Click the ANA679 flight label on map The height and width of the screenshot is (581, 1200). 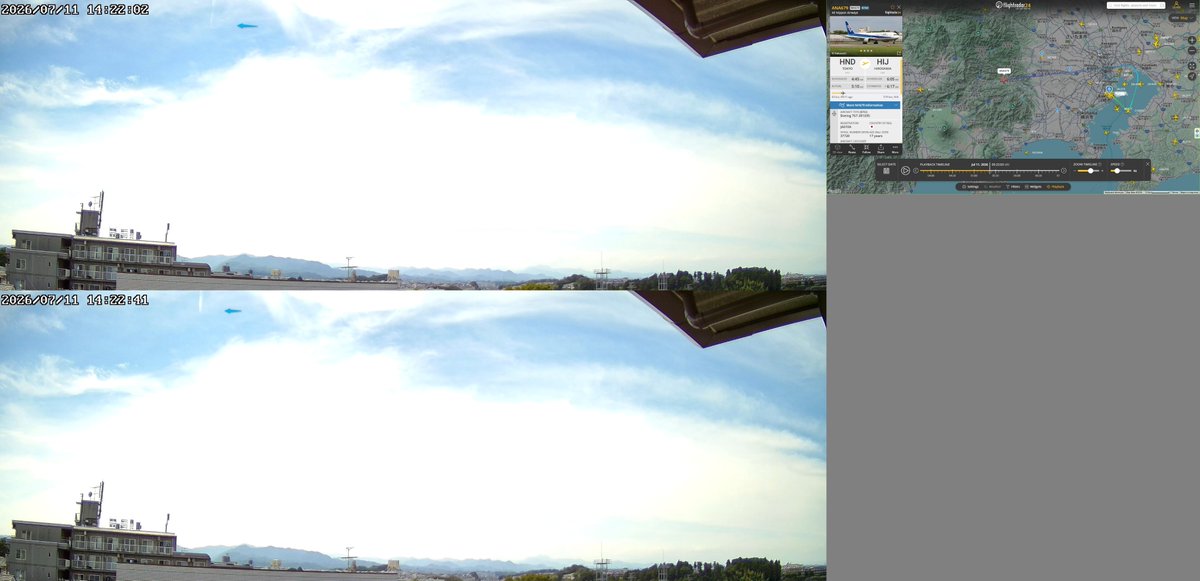1004,71
